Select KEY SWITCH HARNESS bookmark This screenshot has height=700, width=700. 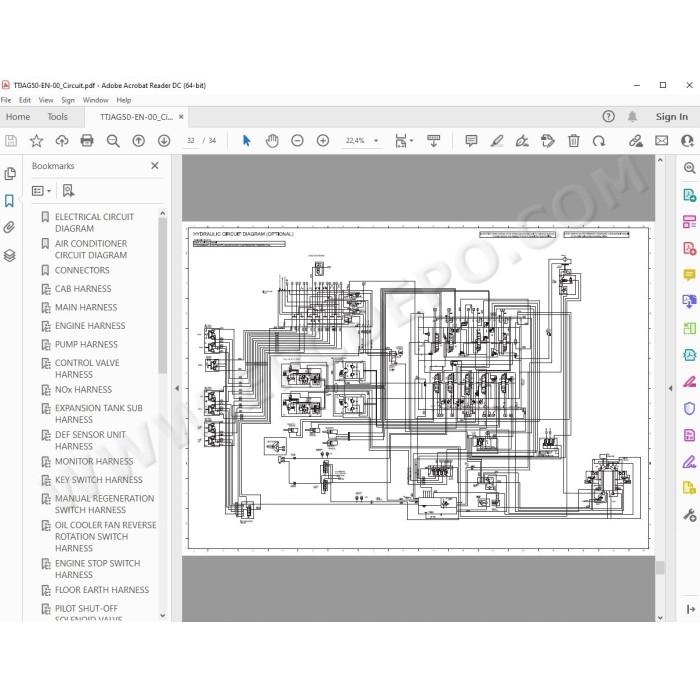click(x=99, y=479)
